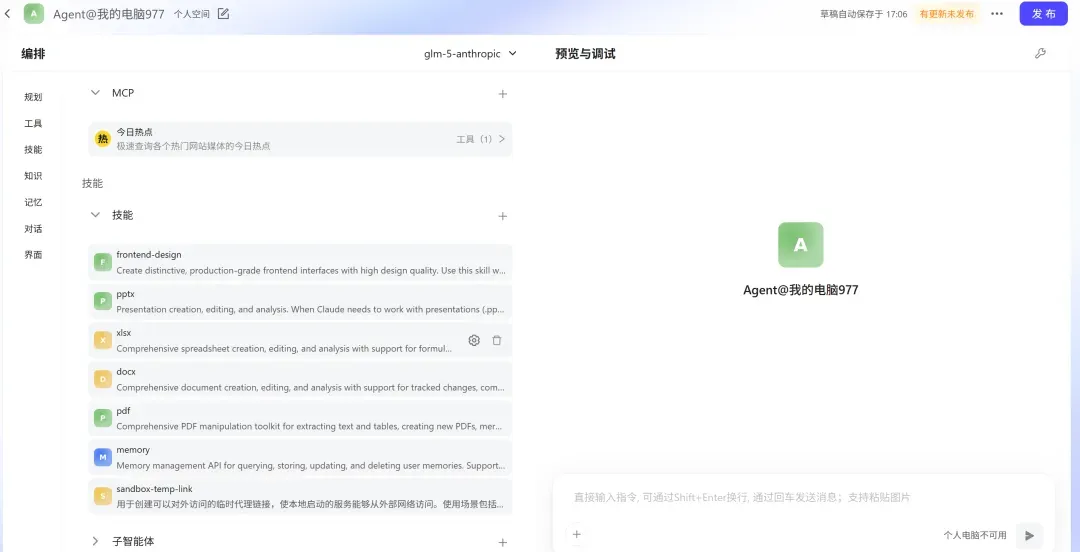Go back using the top-left arrow

[x=8, y=14]
